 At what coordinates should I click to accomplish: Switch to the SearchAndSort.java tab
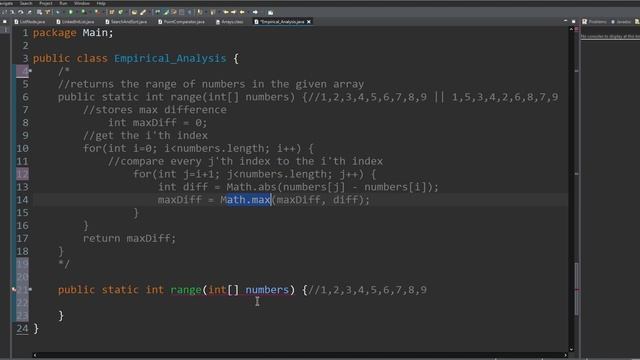click(x=126, y=22)
